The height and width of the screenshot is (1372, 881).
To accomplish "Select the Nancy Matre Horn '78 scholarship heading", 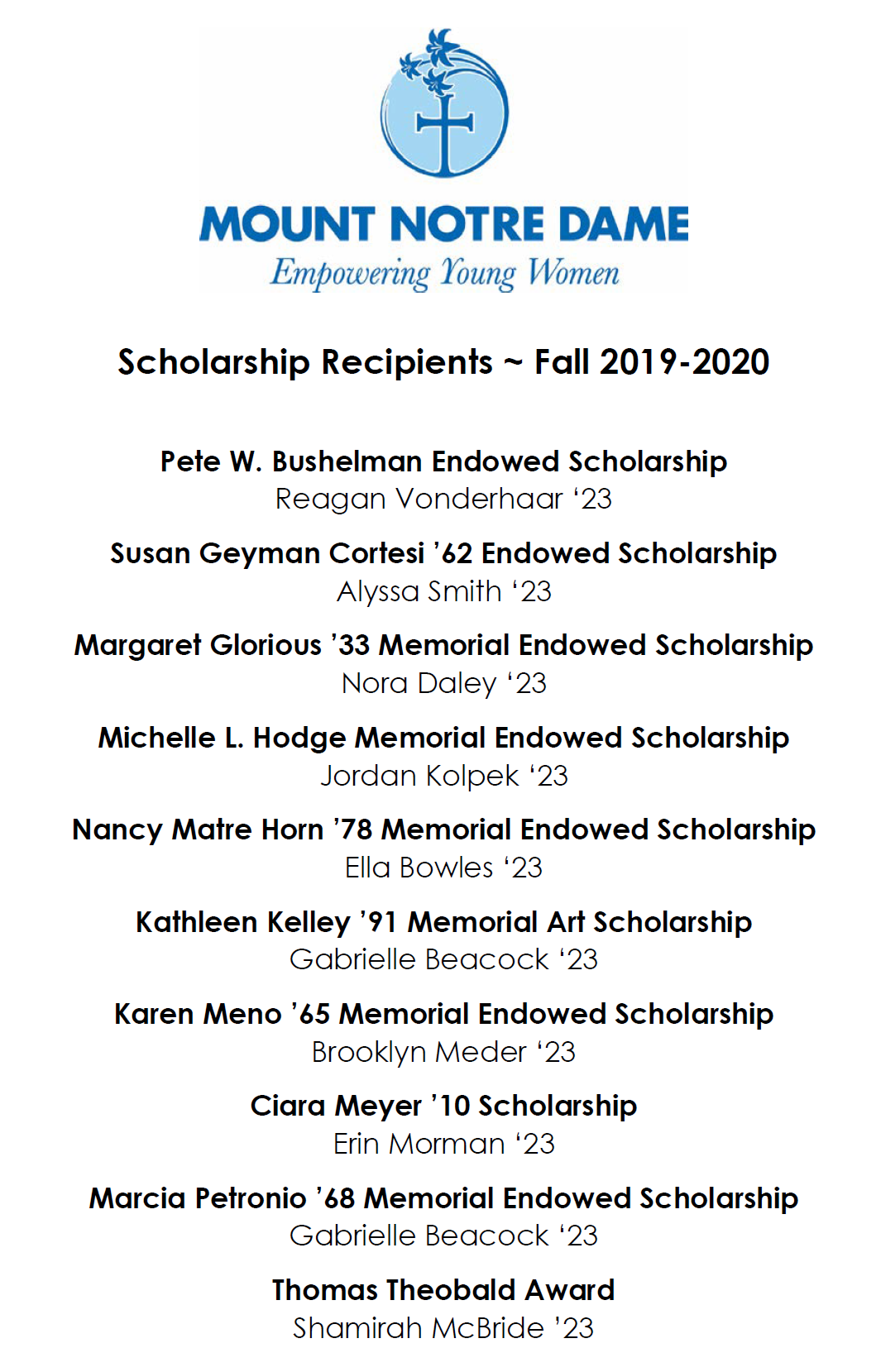I will coord(443,830).
